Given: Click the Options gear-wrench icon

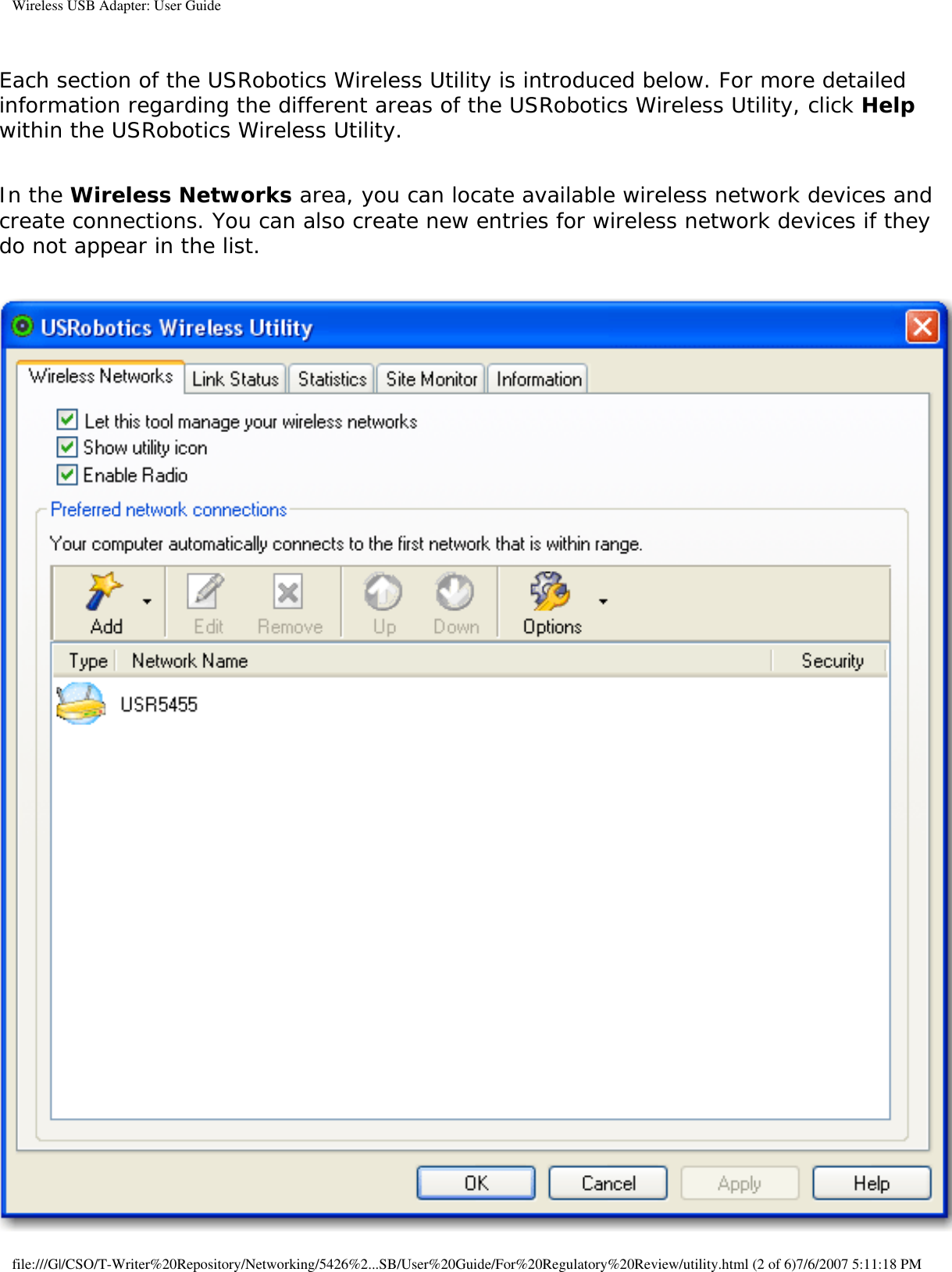Looking at the screenshot, I should point(551,591).
